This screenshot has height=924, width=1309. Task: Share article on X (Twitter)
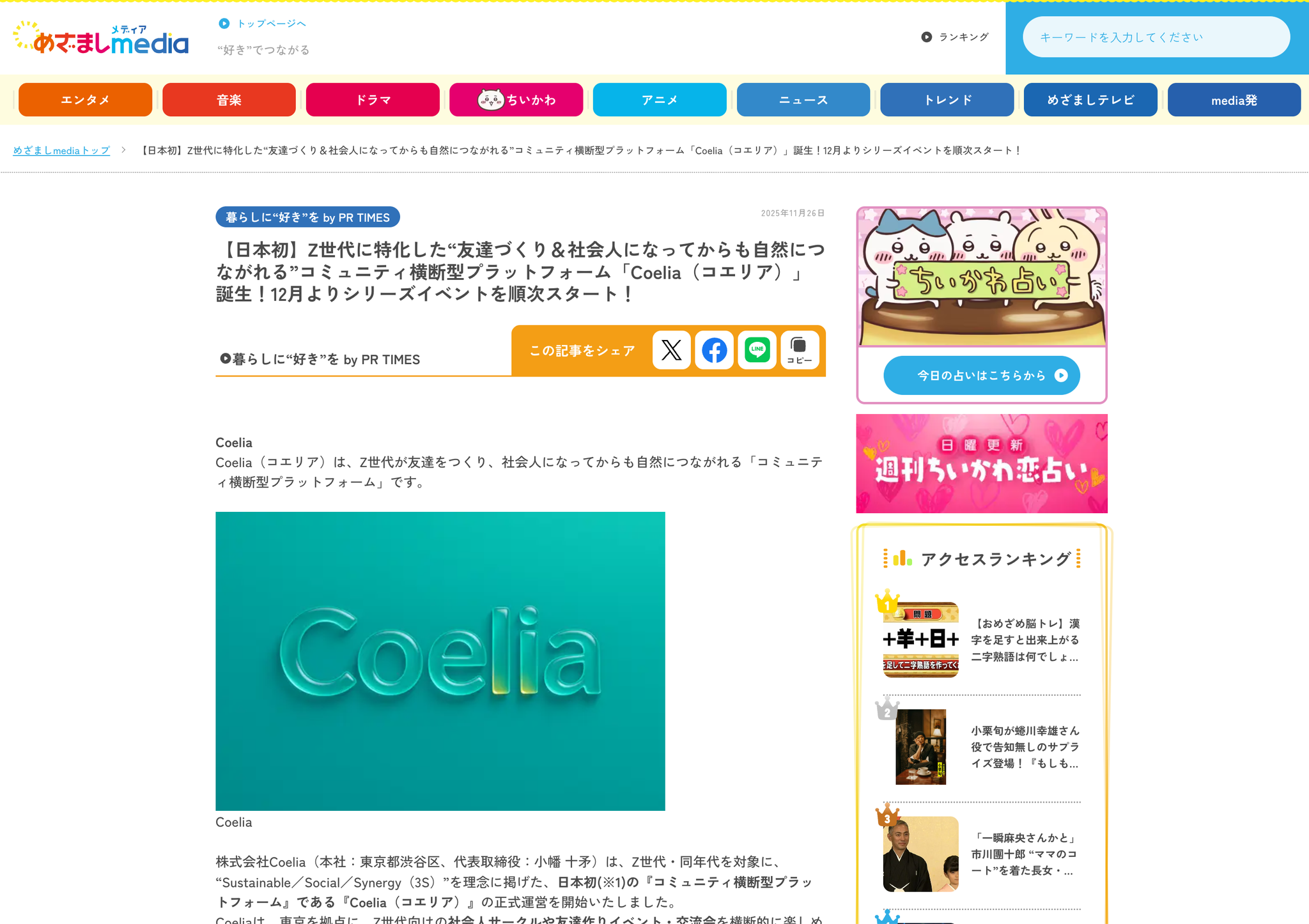coord(671,350)
